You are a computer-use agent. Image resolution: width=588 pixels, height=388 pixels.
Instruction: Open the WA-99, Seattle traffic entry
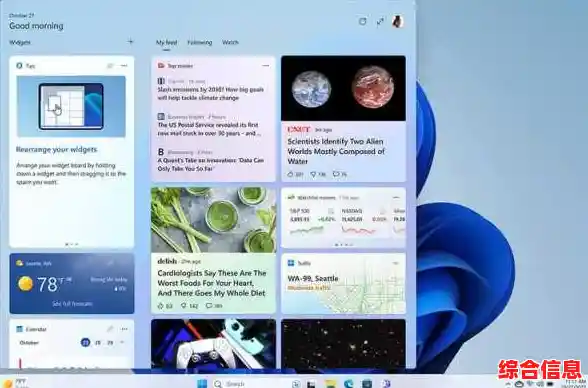313,278
